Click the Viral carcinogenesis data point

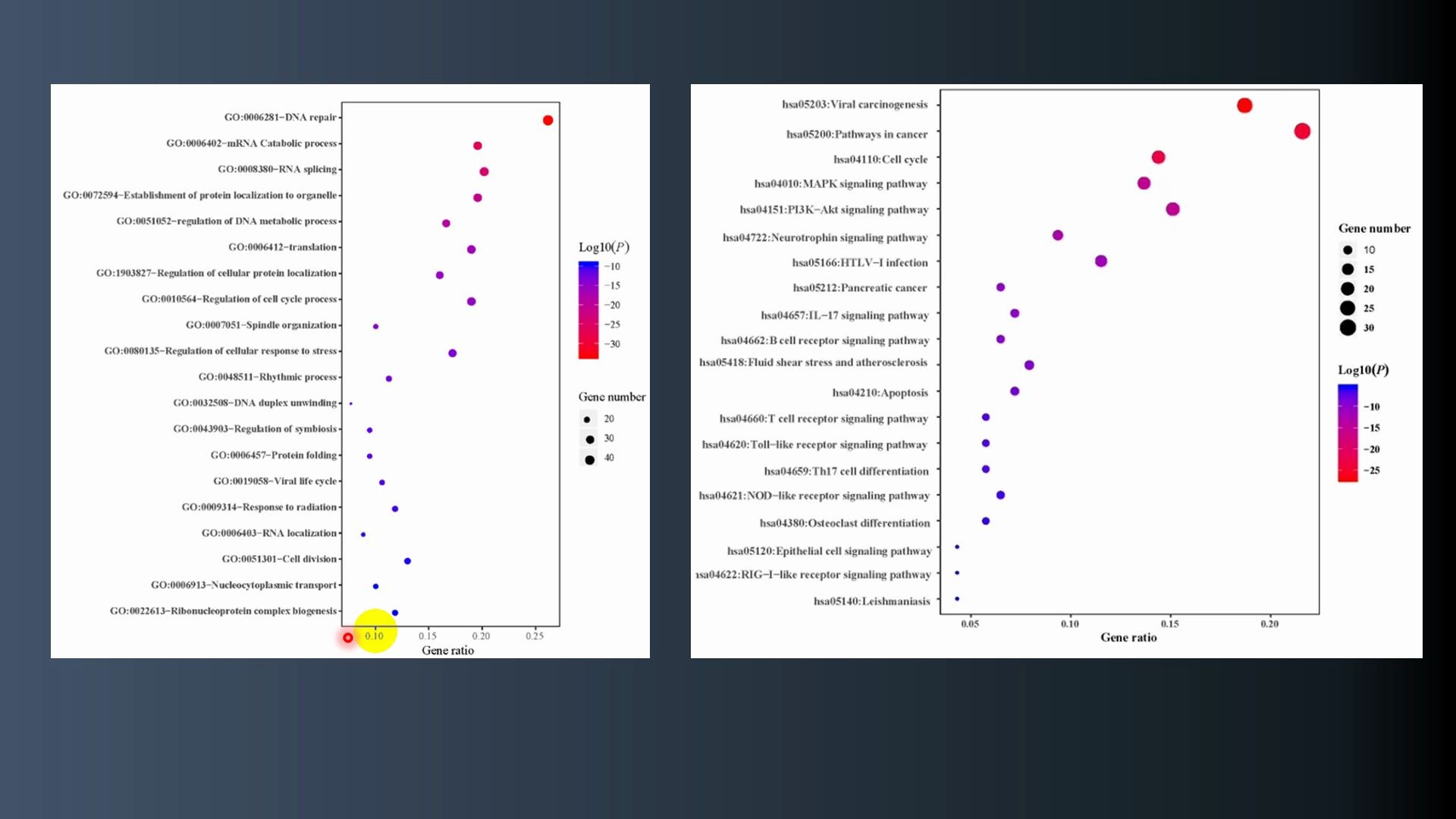[x=1244, y=105]
